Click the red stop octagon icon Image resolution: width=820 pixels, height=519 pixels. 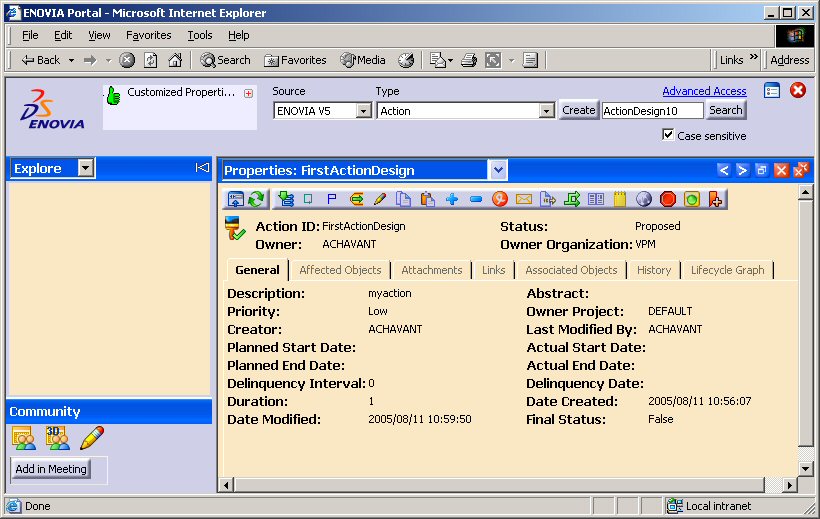668,199
